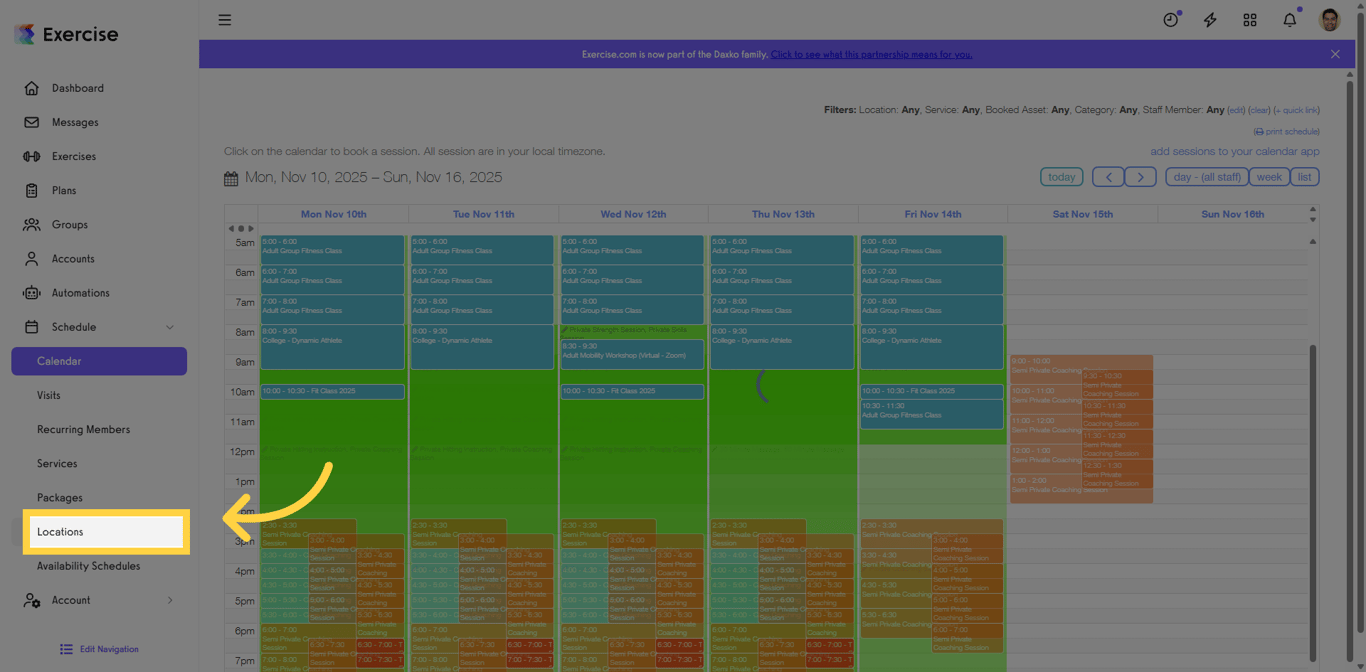Switch to day - (all staff) view
Screen dimensions: 1366x672
pos(1207,177)
